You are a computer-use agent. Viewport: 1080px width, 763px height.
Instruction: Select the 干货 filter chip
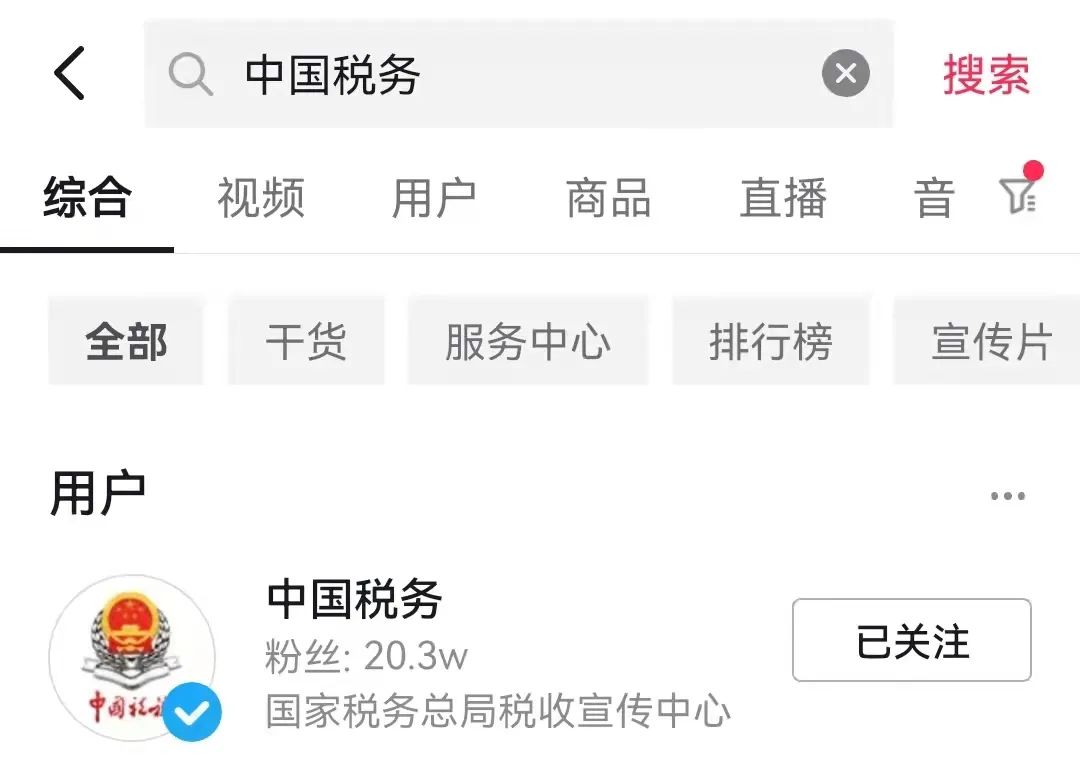pos(306,341)
